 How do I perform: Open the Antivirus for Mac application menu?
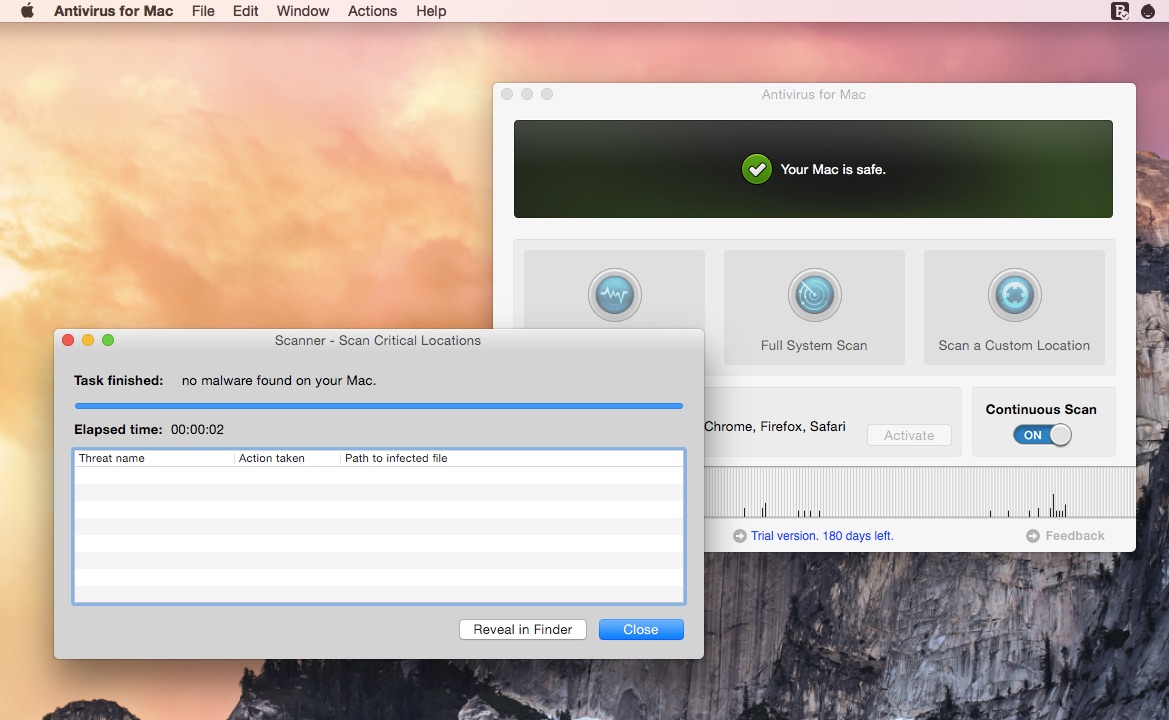coord(113,11)
